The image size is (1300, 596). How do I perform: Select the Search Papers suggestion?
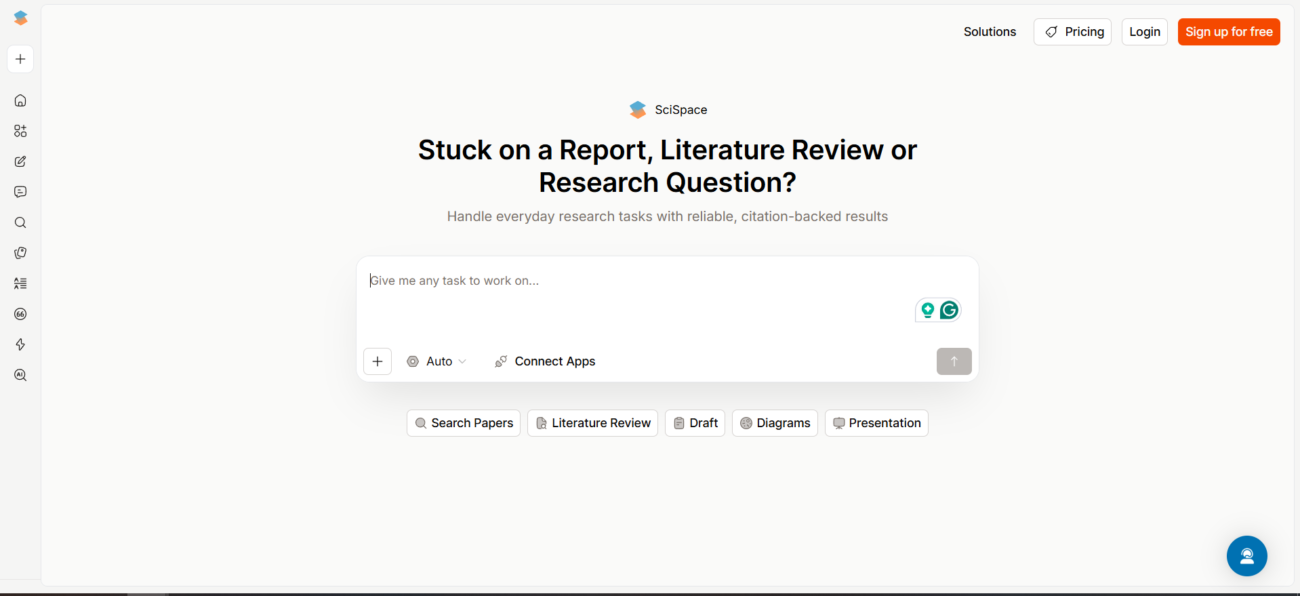(x=463, y=423)
